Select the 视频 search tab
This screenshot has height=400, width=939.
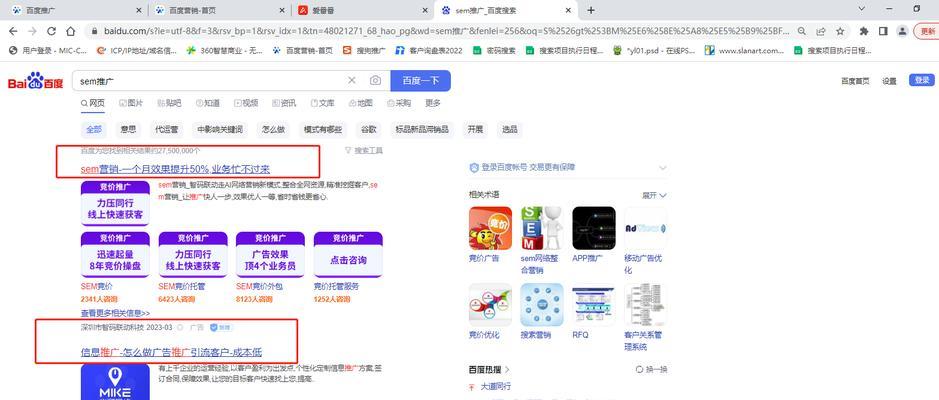pos(246,103)
